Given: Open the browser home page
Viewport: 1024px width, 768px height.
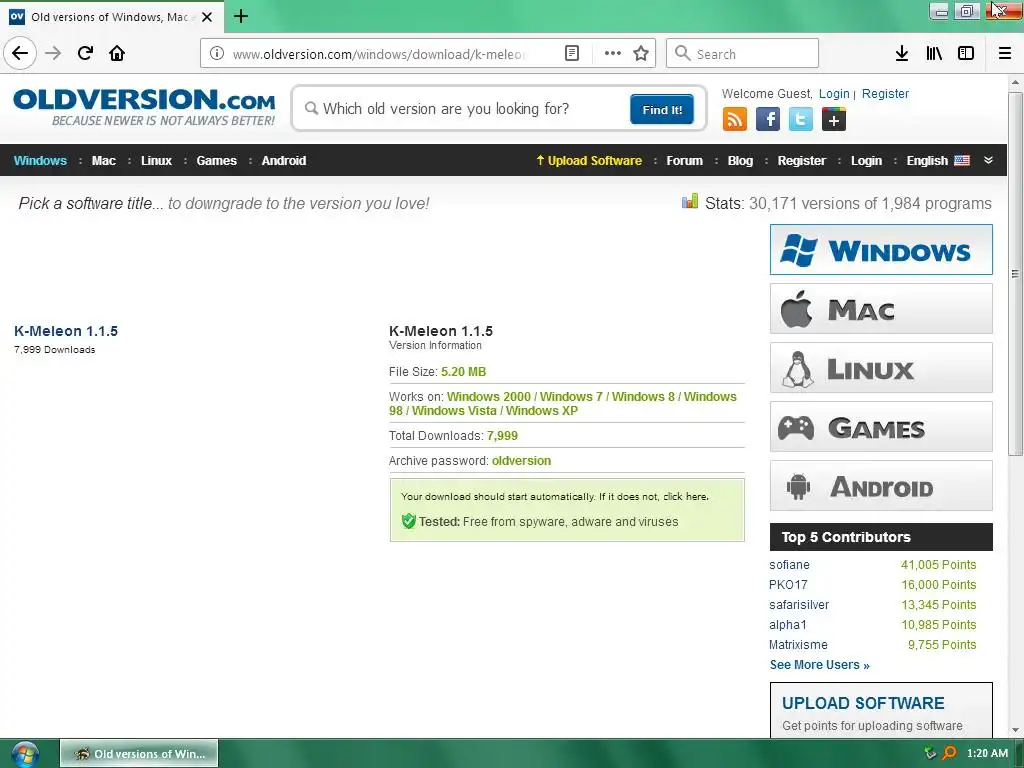Looking at the screenshot, I should tap(117, 53).
